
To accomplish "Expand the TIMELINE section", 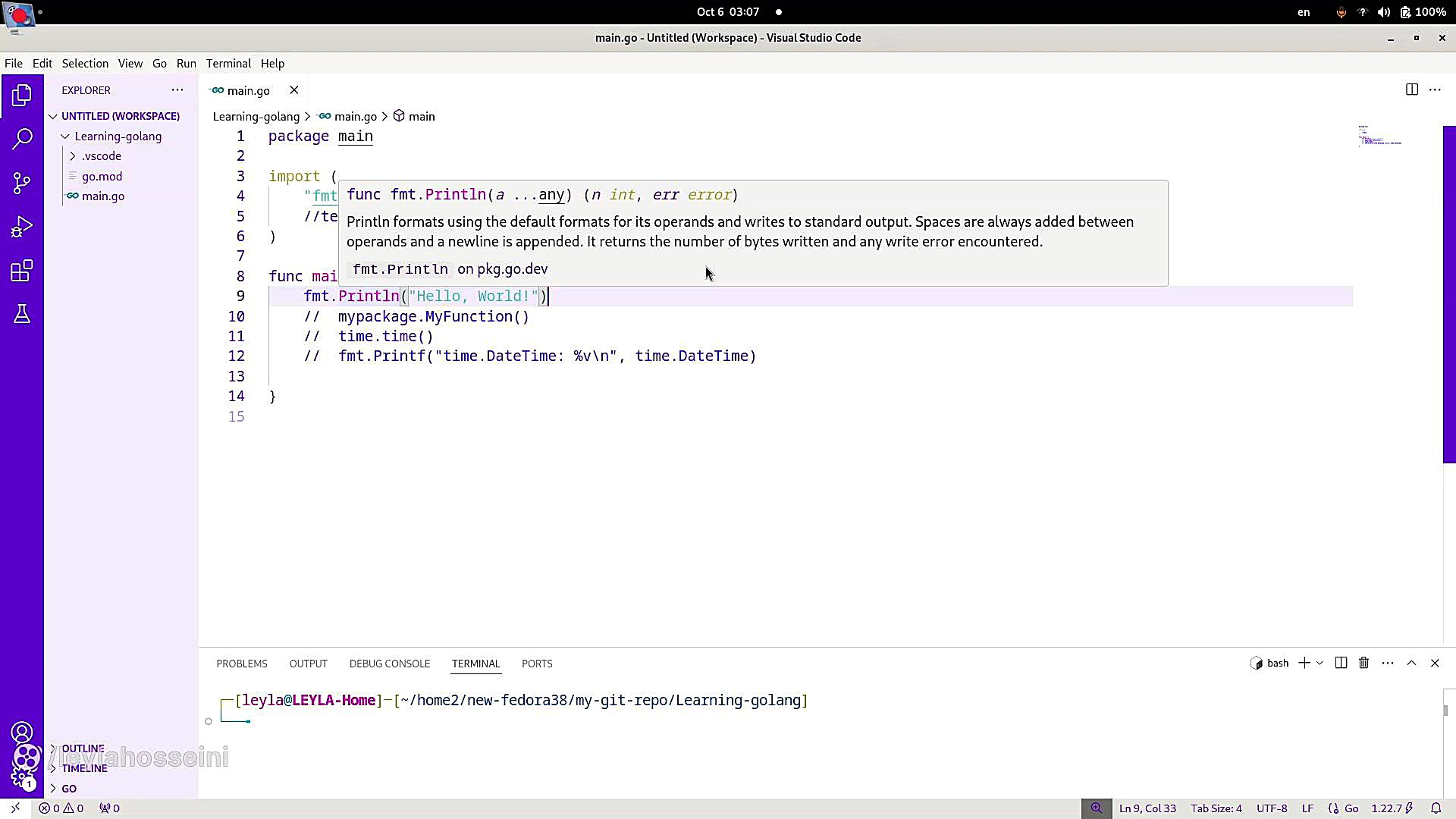I will (x=84, y=768).
